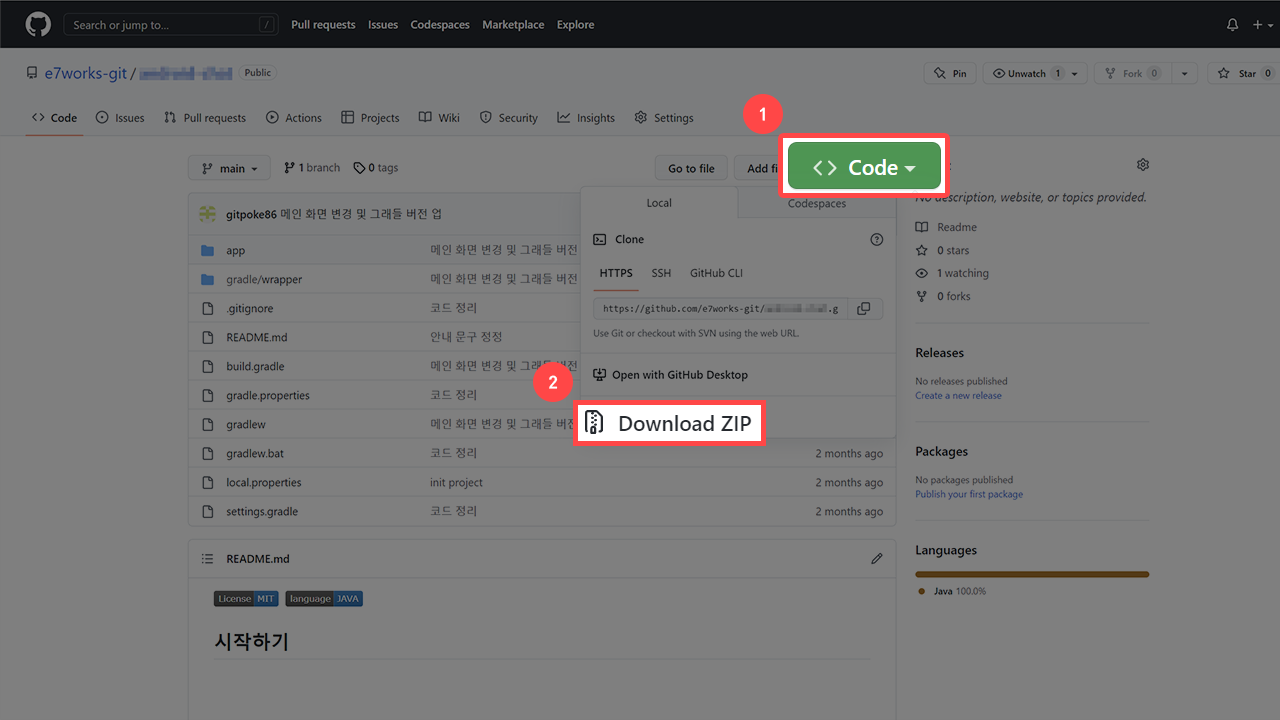1280x720 pixels.
Task: Click the Java language bar
Action: (x=1031, y=574)
